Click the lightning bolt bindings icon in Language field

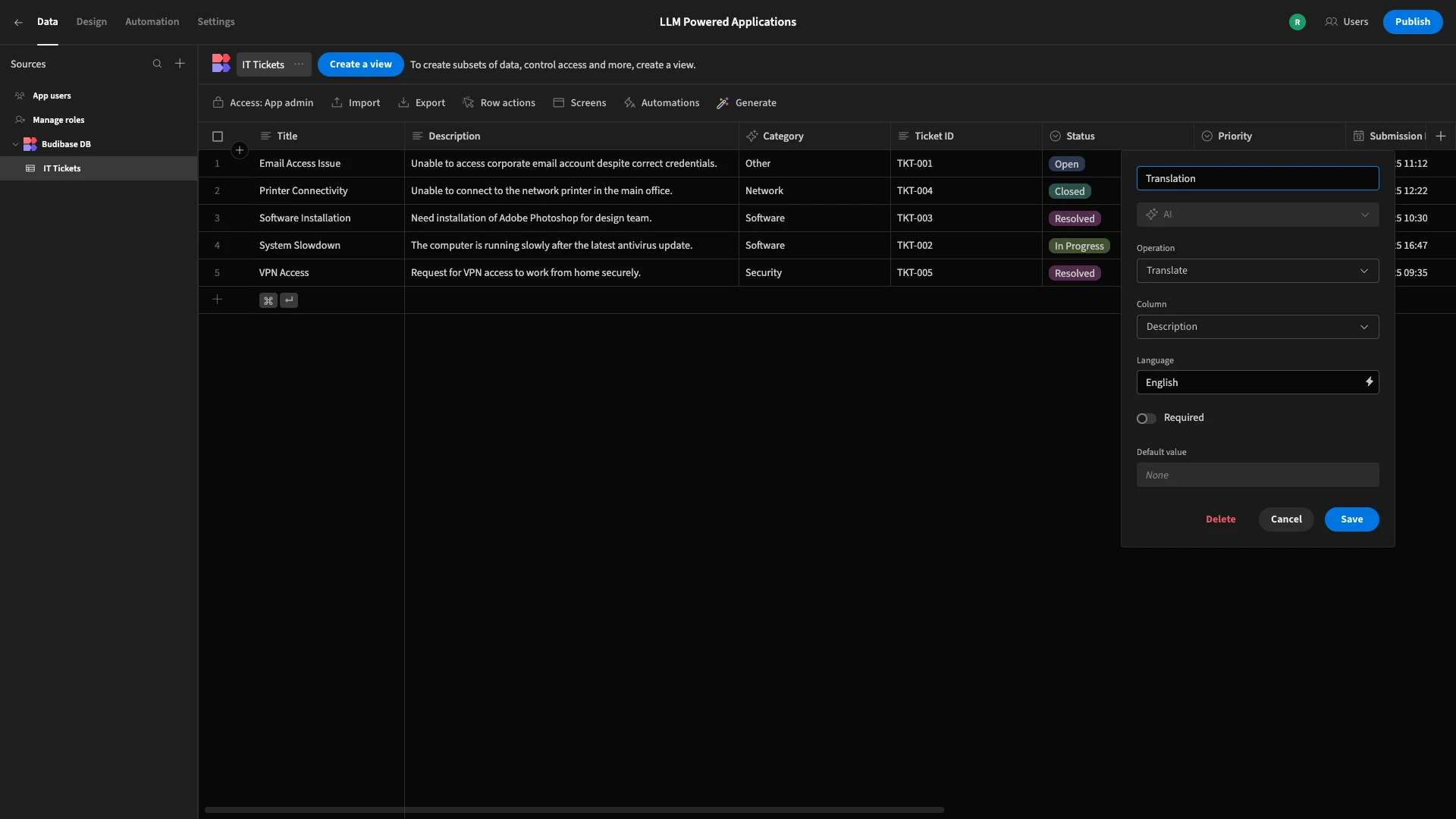pyautogui.click(x=1369, y=382)
